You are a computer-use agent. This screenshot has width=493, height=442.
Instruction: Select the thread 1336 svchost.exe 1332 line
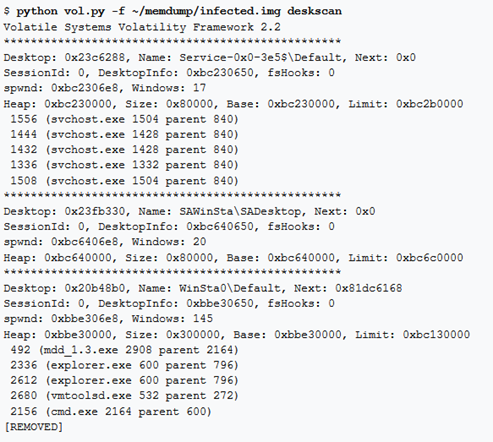[x=124, y=165]
